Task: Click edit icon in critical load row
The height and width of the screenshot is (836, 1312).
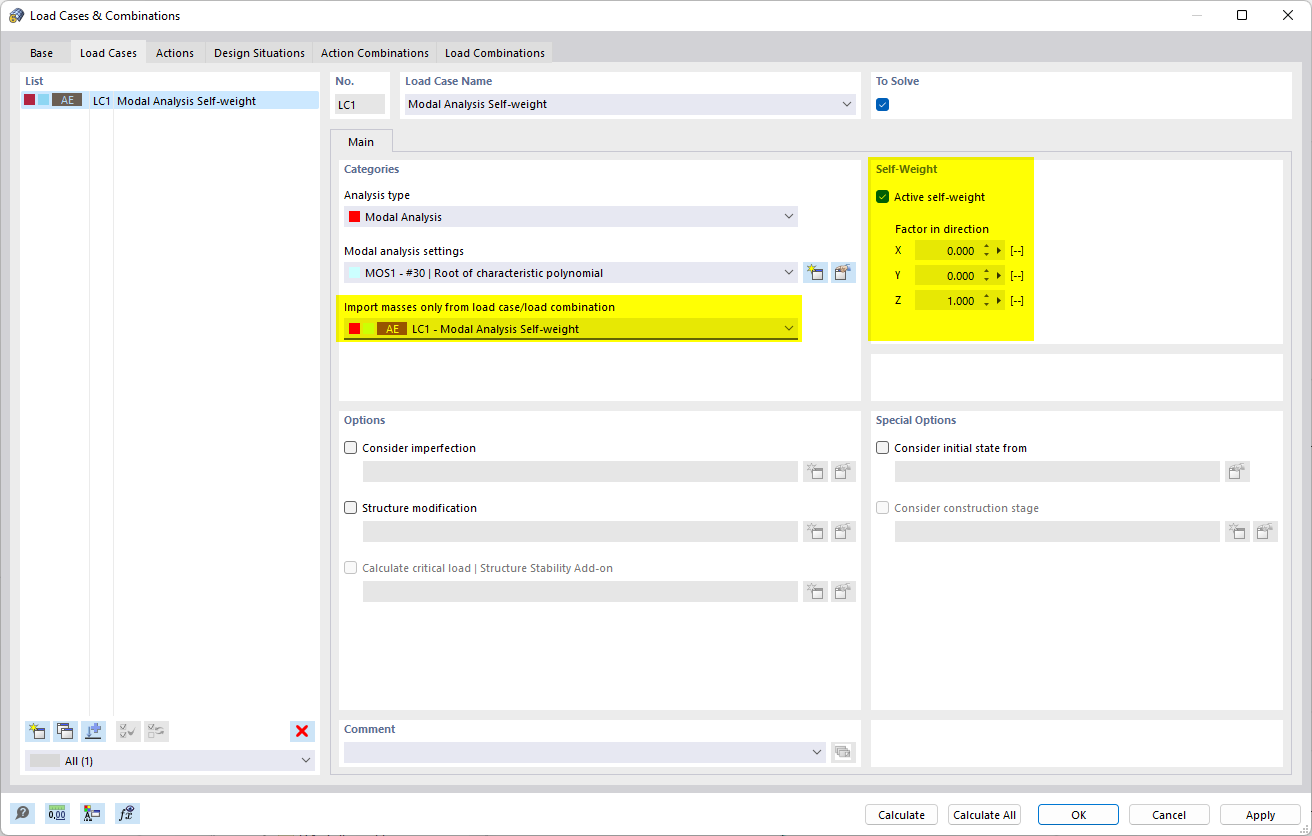Action: [843, 592]
